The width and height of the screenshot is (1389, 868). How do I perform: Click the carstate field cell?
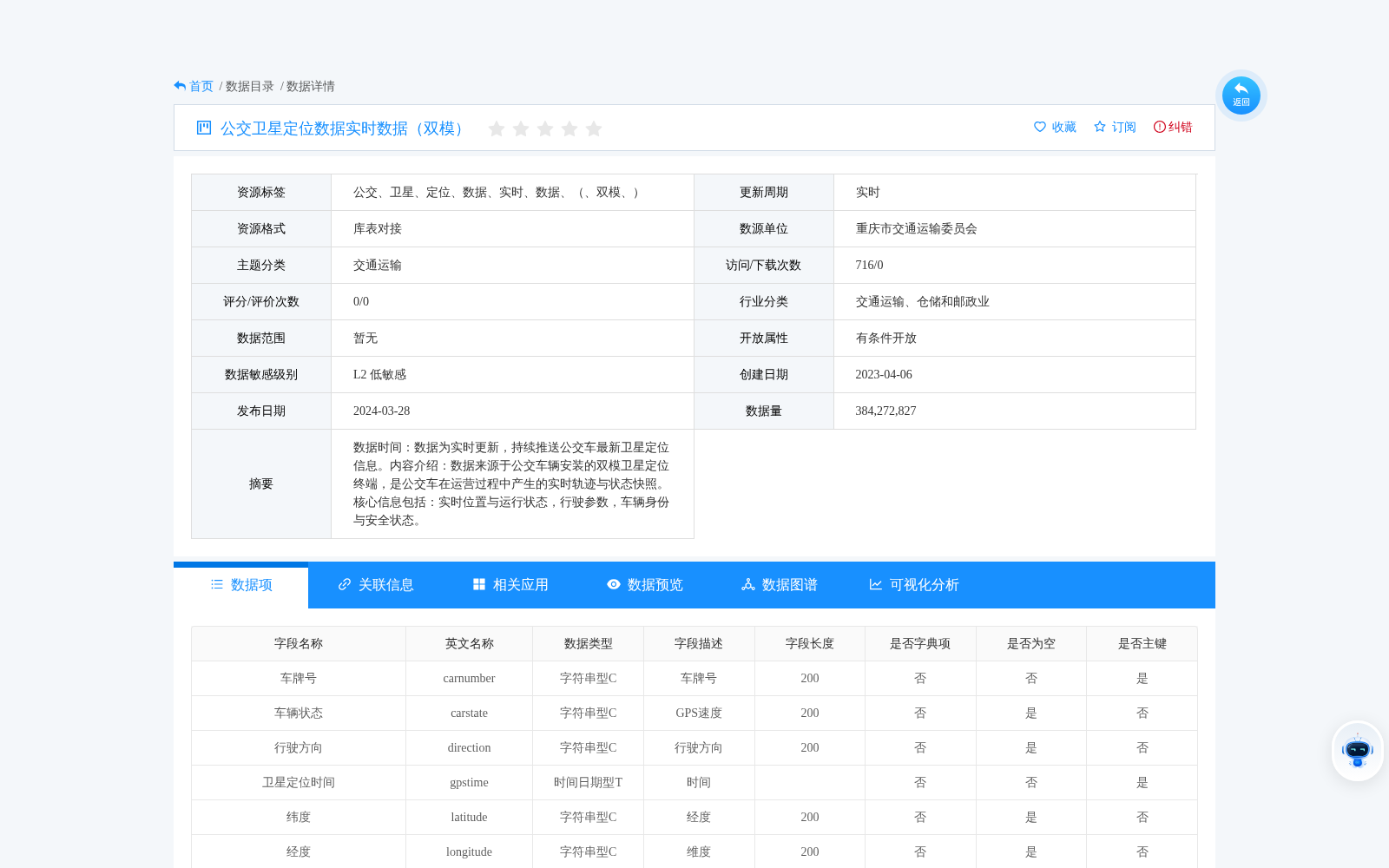tap(469, 713)
